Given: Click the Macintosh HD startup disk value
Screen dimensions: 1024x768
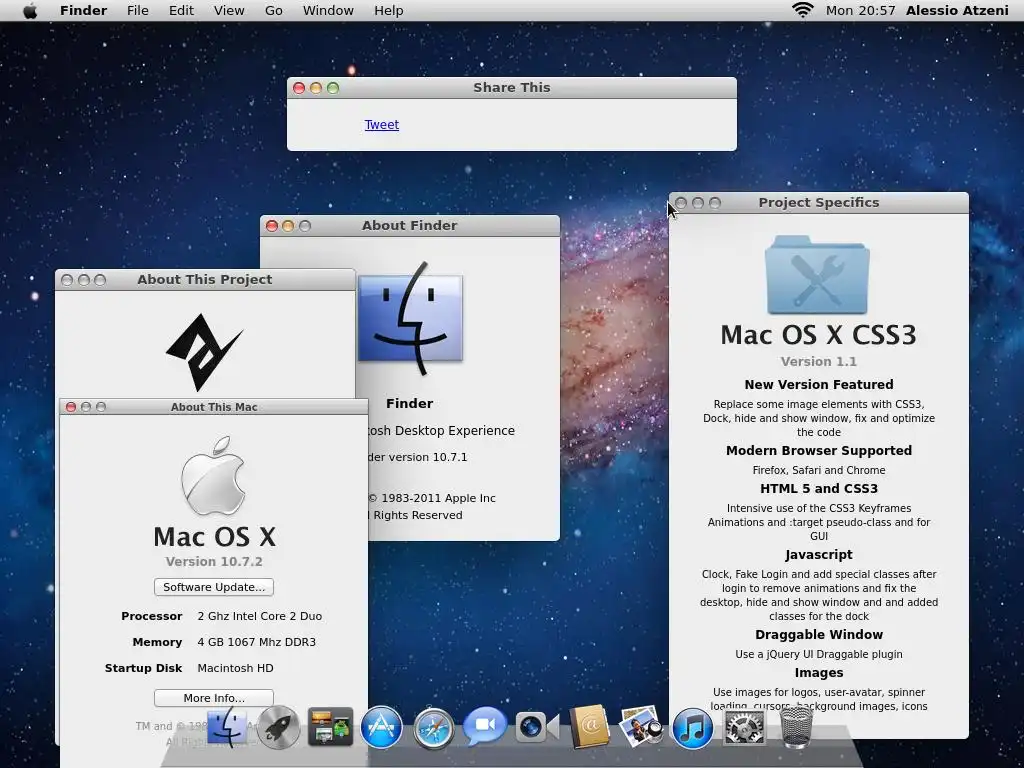Looking at the screenshot, I should click(x=235, y=668).
